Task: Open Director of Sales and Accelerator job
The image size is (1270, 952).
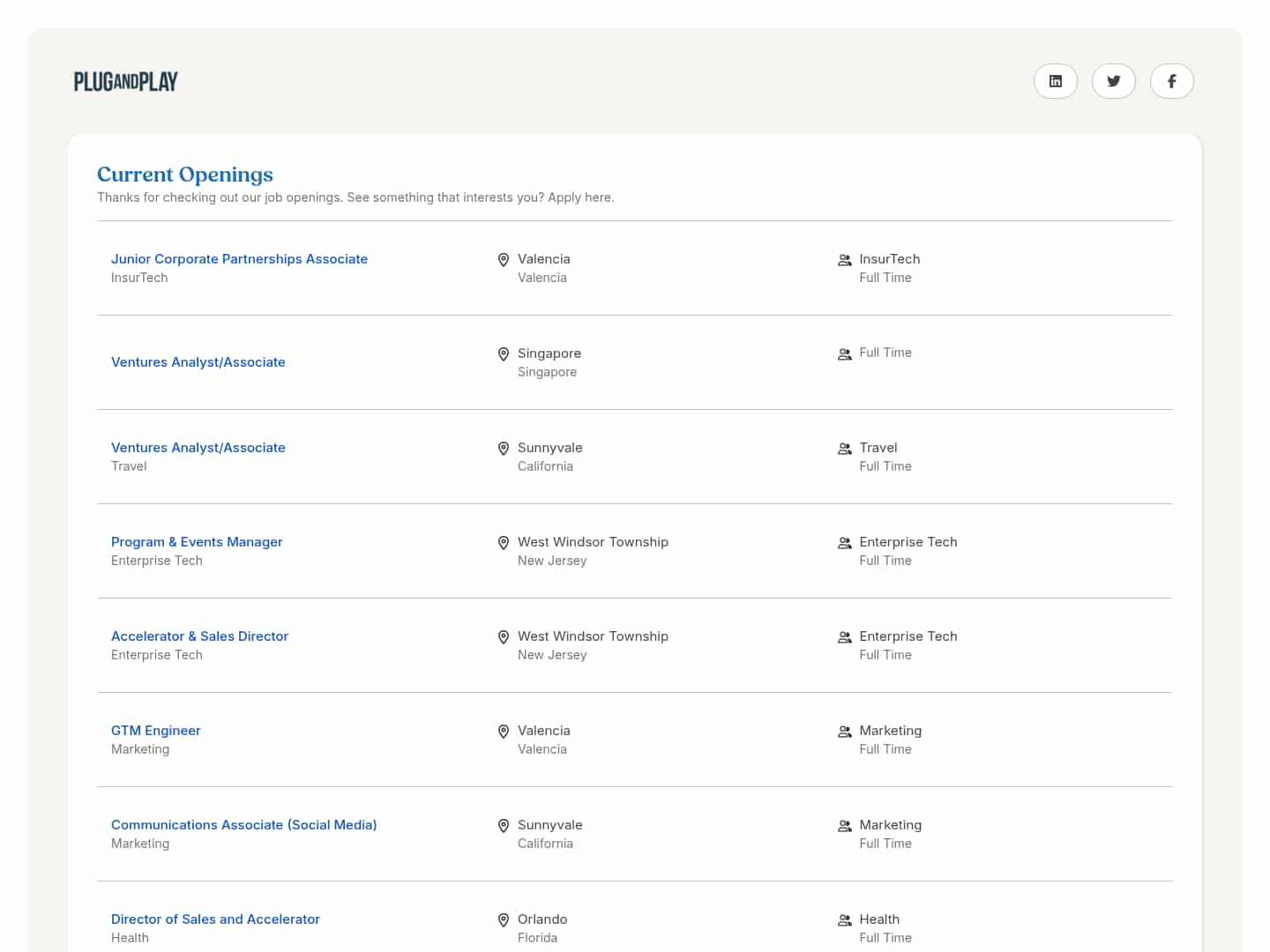Action: click(x=215, y=919)
